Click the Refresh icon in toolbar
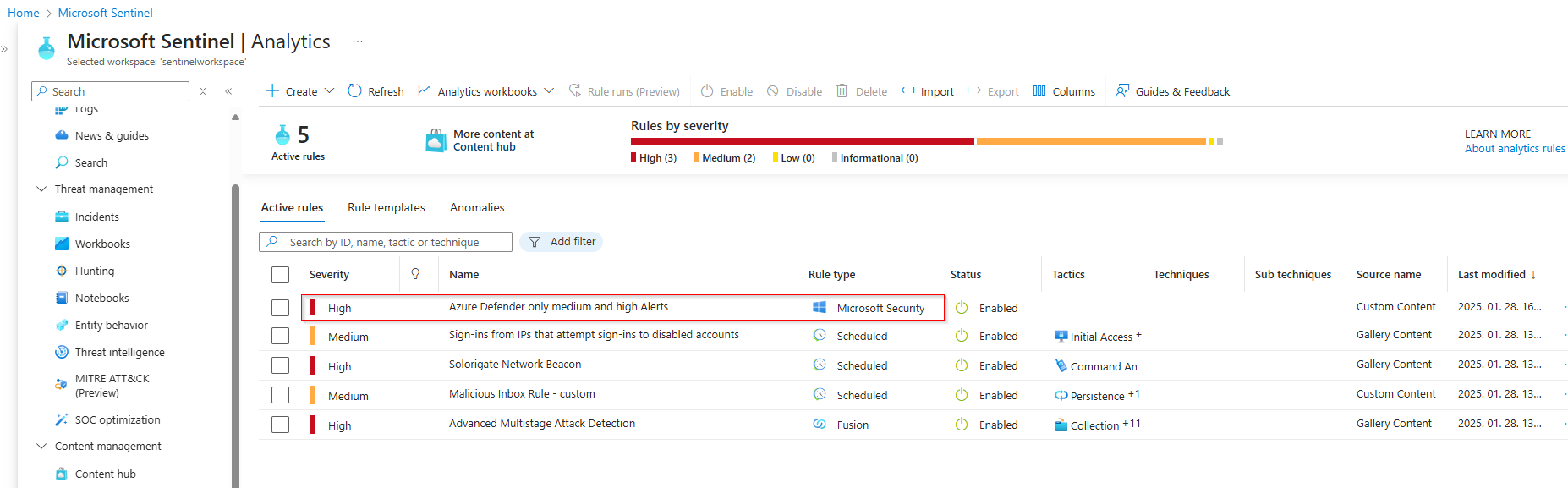Image resolution: width=1568 pixels, height=488 pixels. coord(355,91)
